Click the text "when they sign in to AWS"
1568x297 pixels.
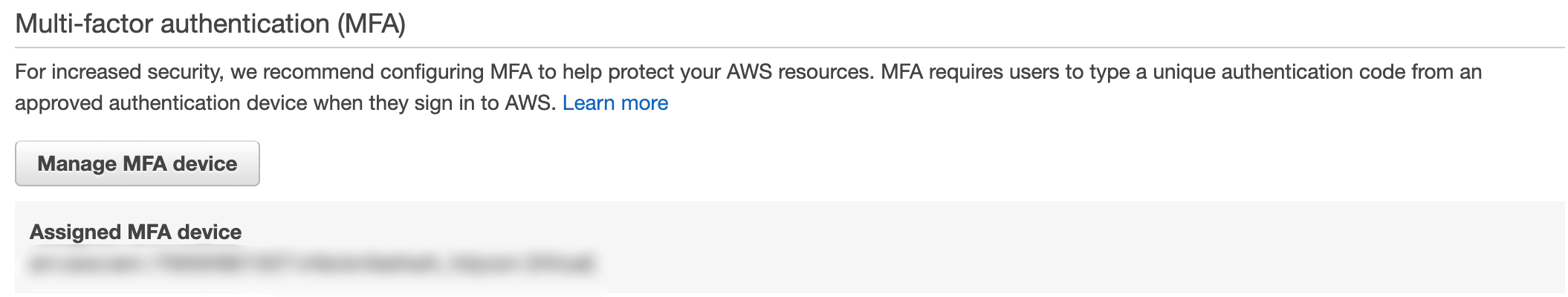(434, 103)
